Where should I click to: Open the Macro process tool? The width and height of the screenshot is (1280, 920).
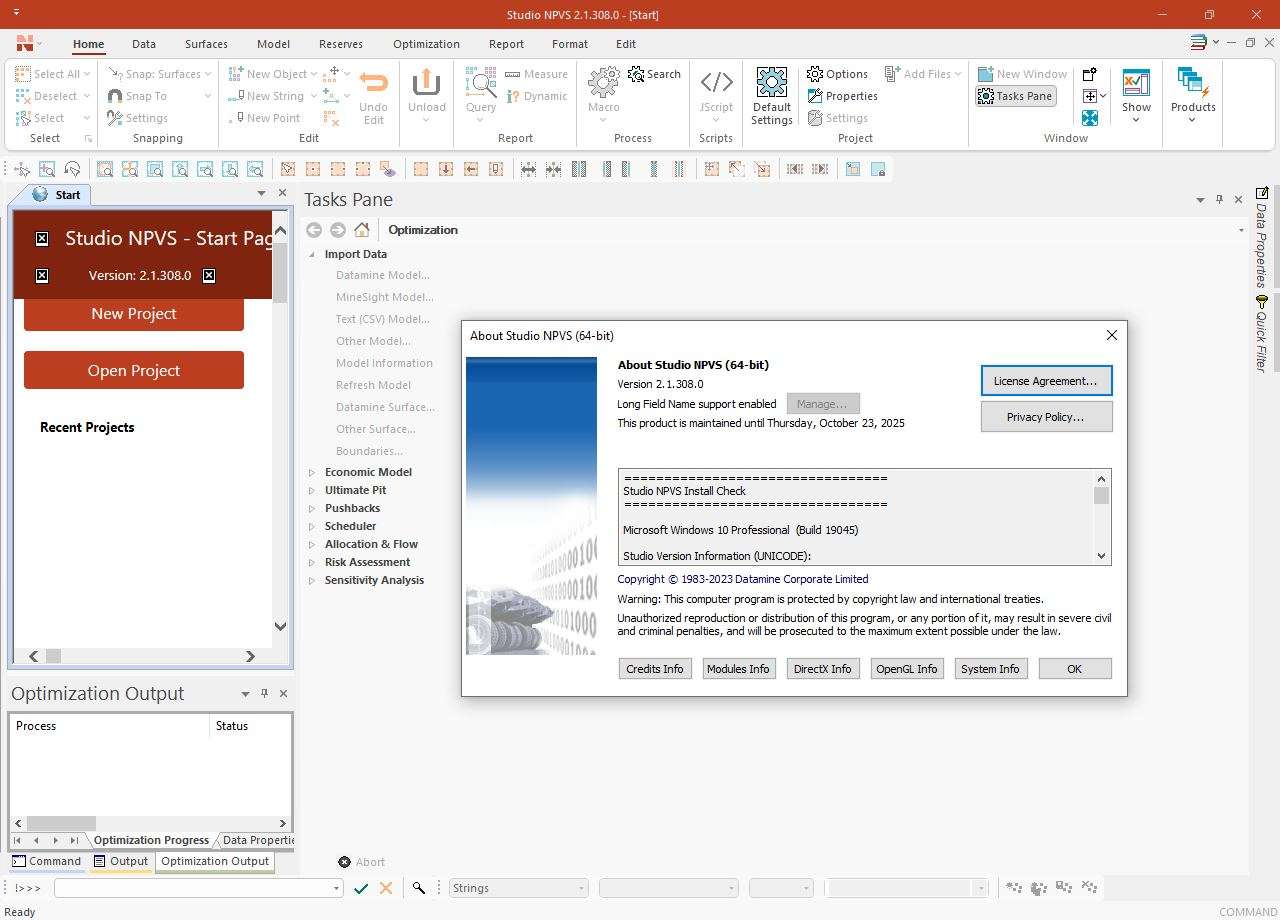tap(603, 90)
